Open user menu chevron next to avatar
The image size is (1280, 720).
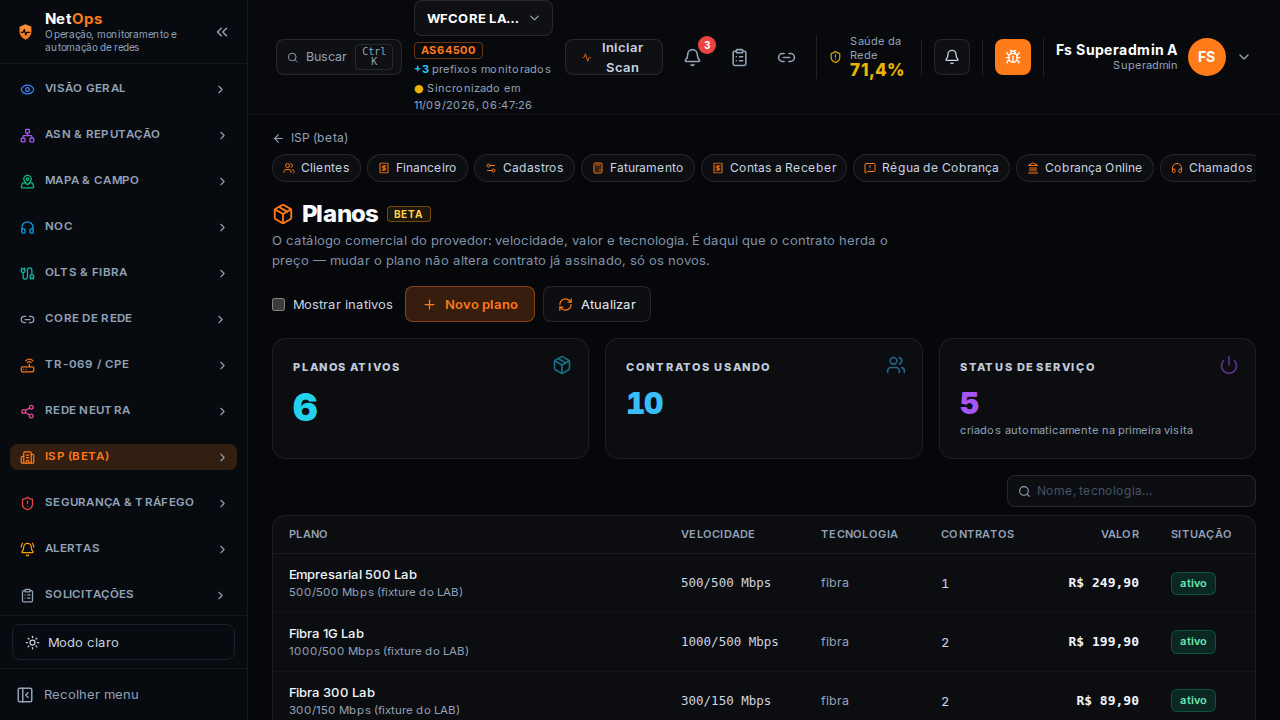[1244, 57]
